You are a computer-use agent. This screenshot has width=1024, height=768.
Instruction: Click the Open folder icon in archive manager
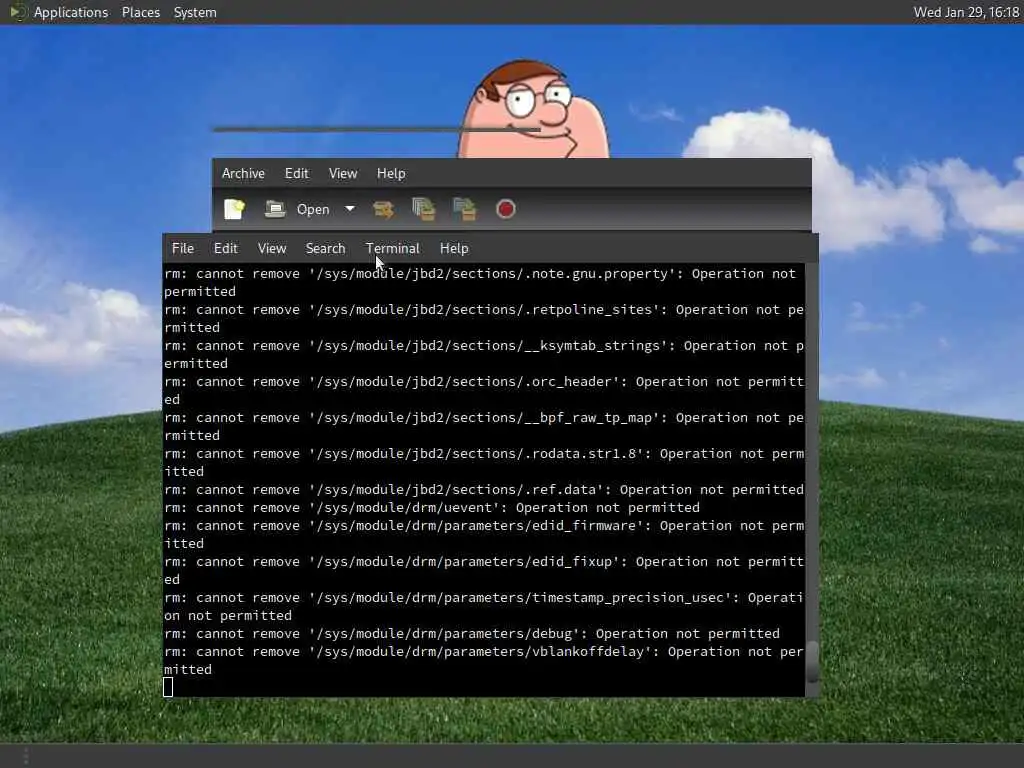[x=274, y=209]
